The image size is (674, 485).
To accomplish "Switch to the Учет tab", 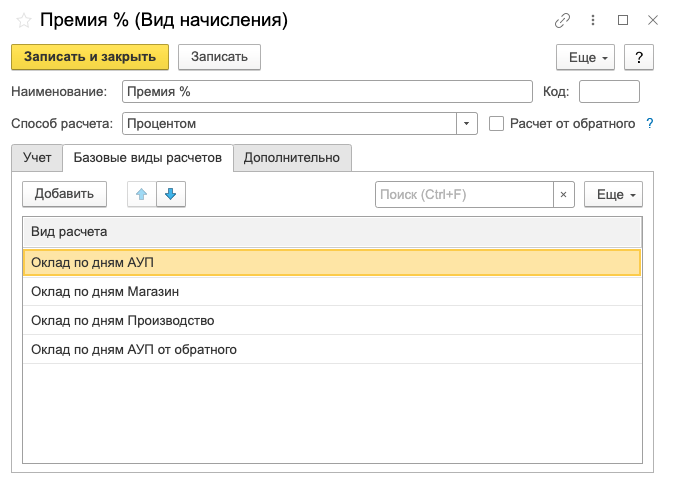I will click(37, 158).
